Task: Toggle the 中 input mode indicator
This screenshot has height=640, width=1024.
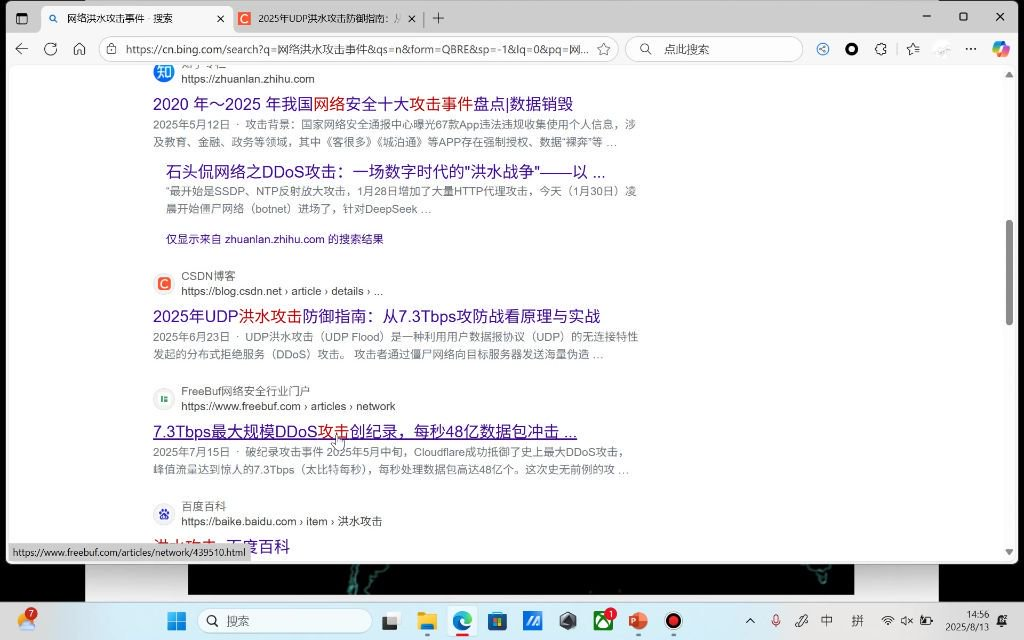Action: [x=827, y=620]
